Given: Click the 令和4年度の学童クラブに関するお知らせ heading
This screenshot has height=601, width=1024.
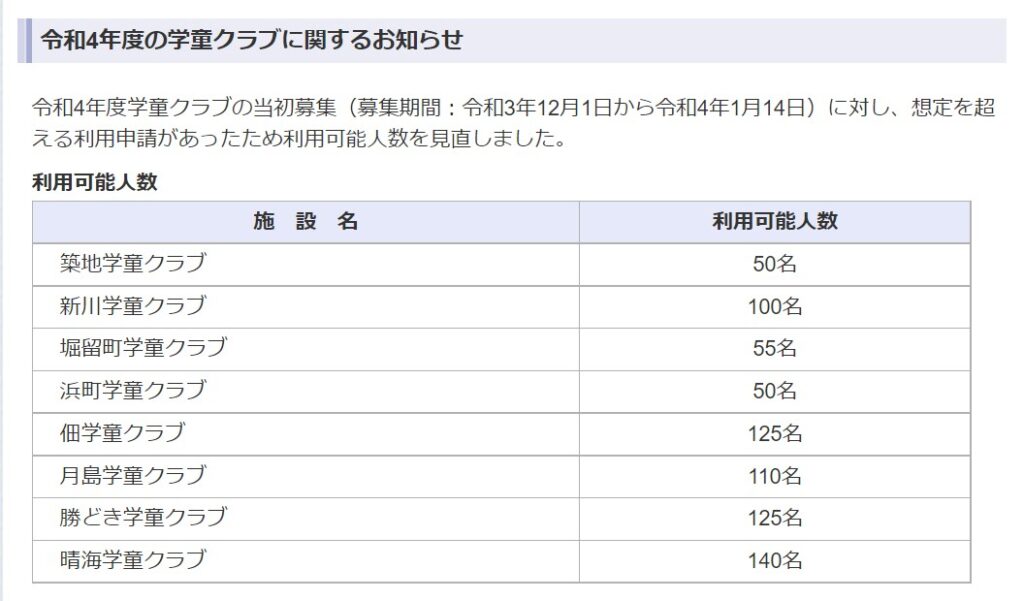Looking at the screenshot, I should pos(252,41).
